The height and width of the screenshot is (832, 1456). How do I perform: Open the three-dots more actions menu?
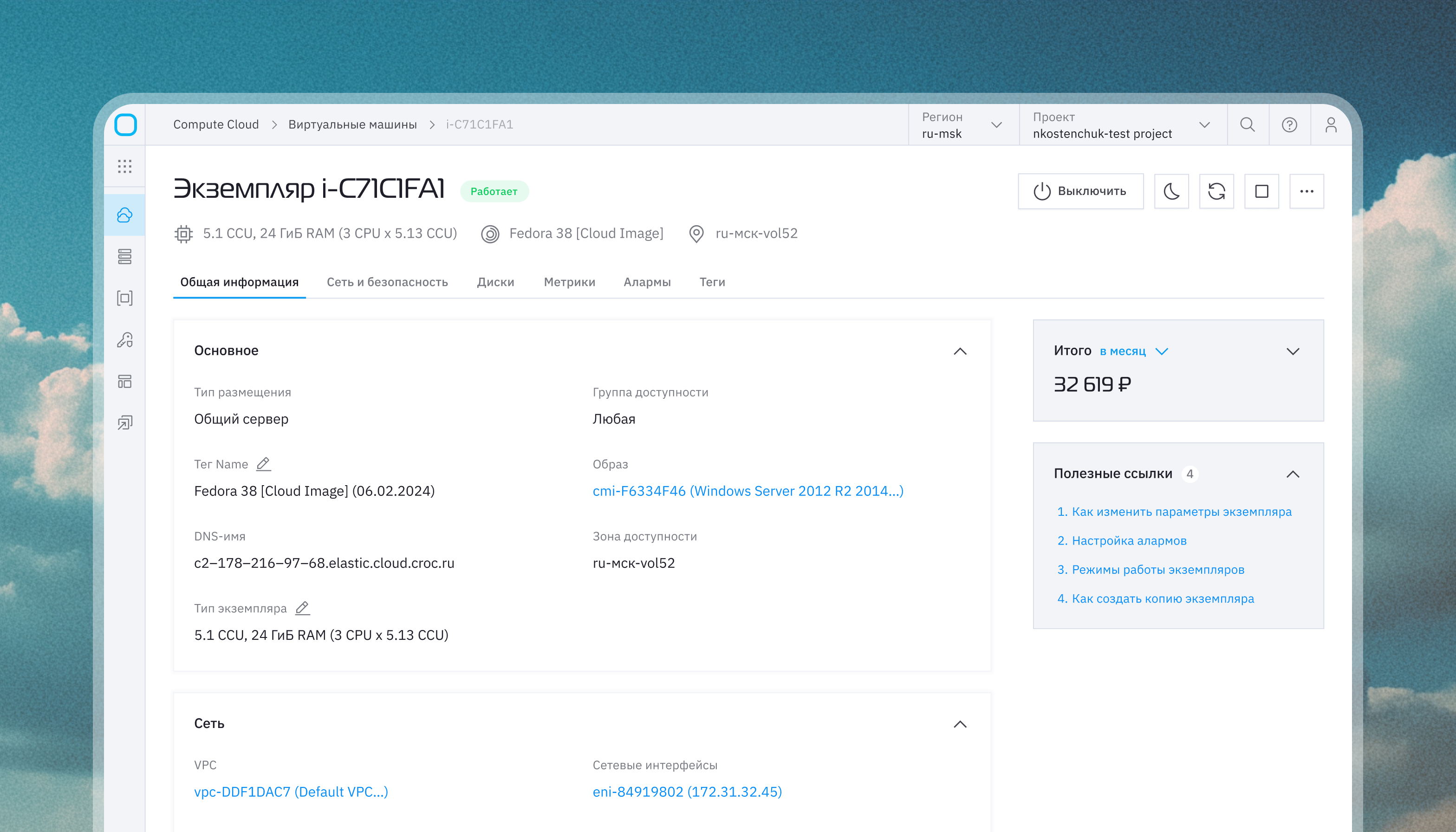pos(1307,191)
